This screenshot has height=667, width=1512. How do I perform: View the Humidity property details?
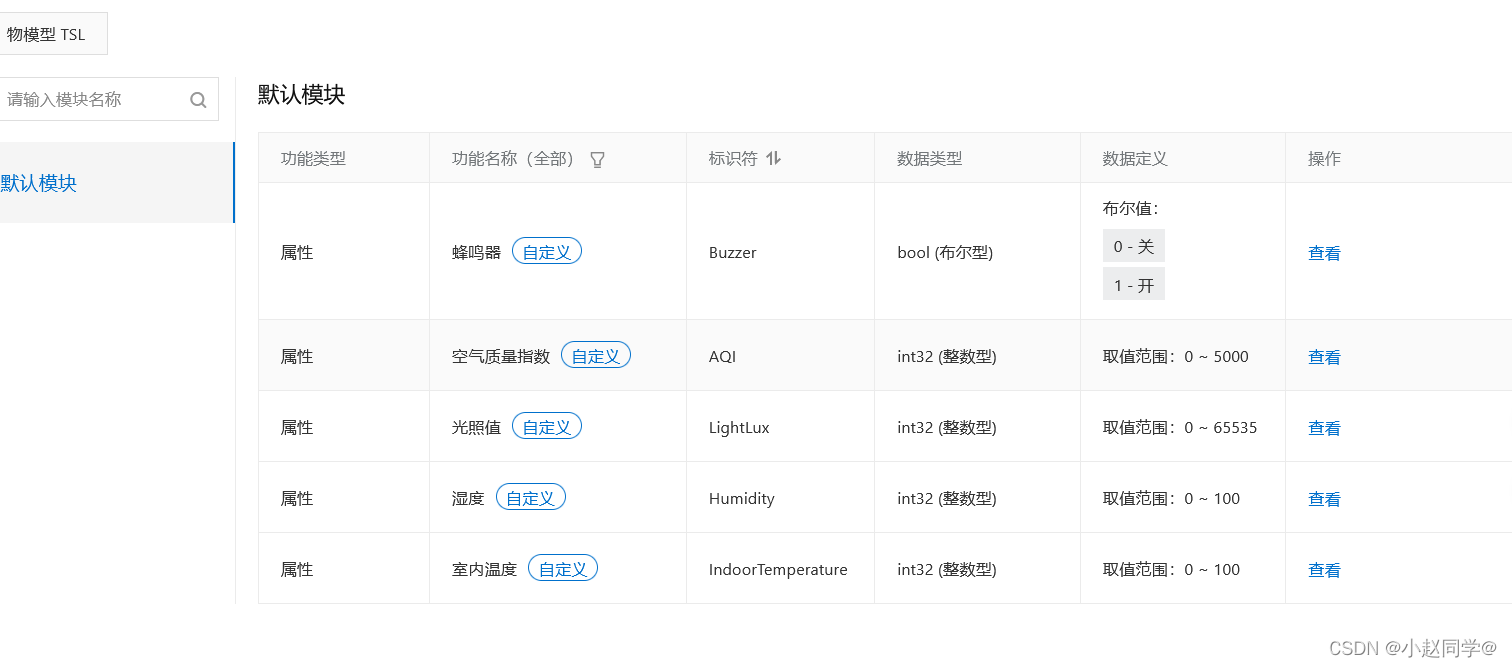click(1323, 498)
